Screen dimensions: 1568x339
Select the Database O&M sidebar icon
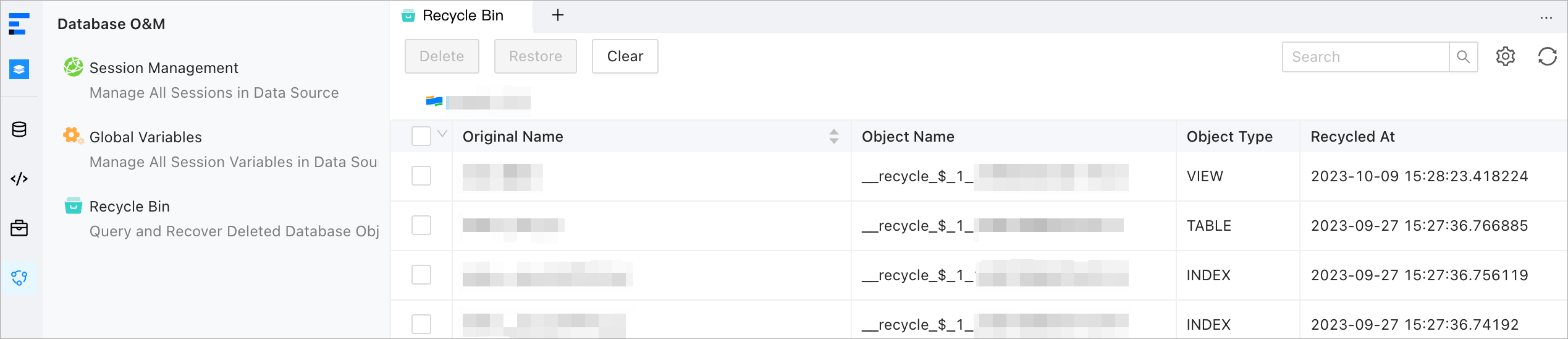19,278
